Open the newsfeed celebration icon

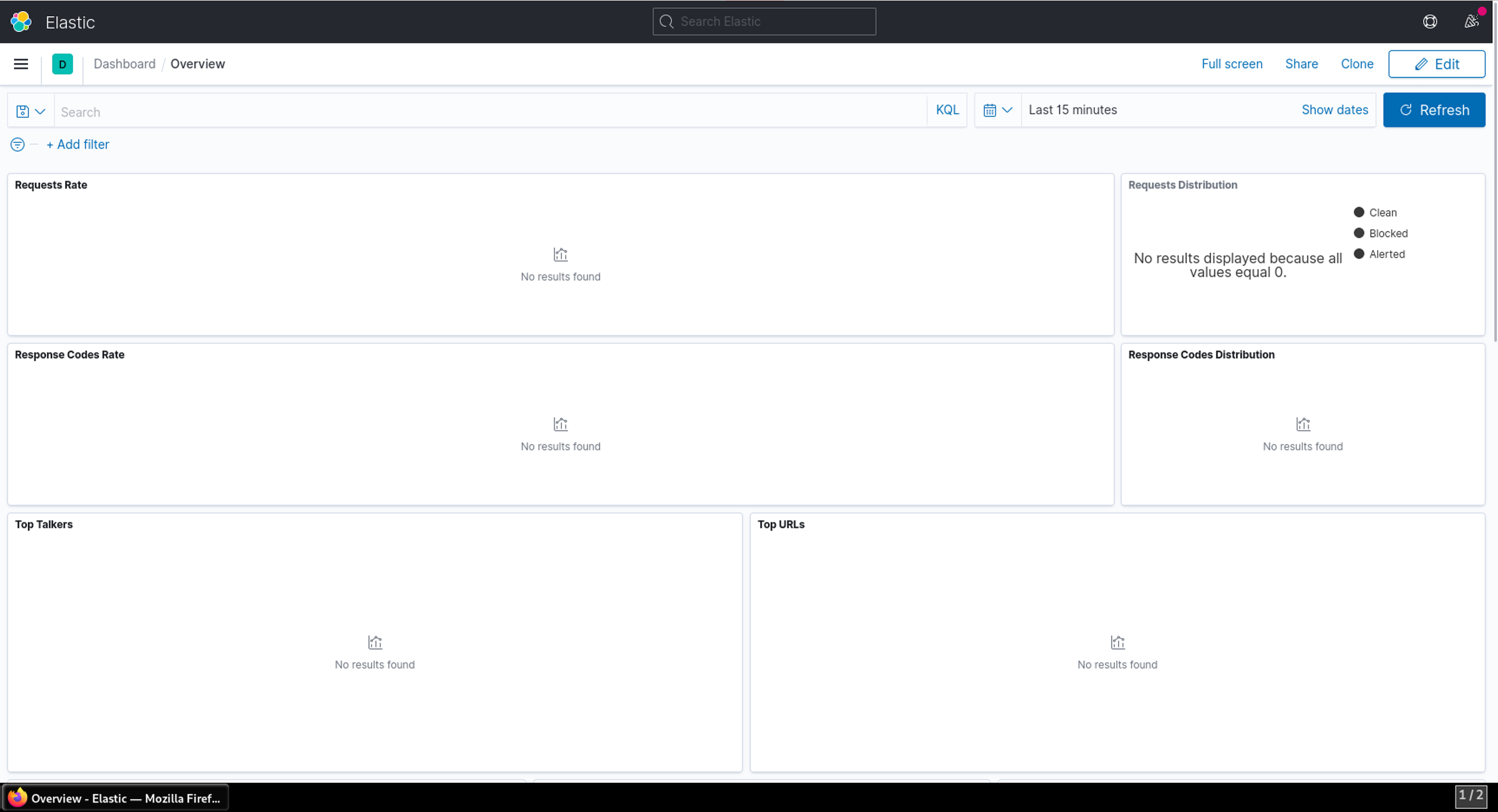[x=1471, y=21]
